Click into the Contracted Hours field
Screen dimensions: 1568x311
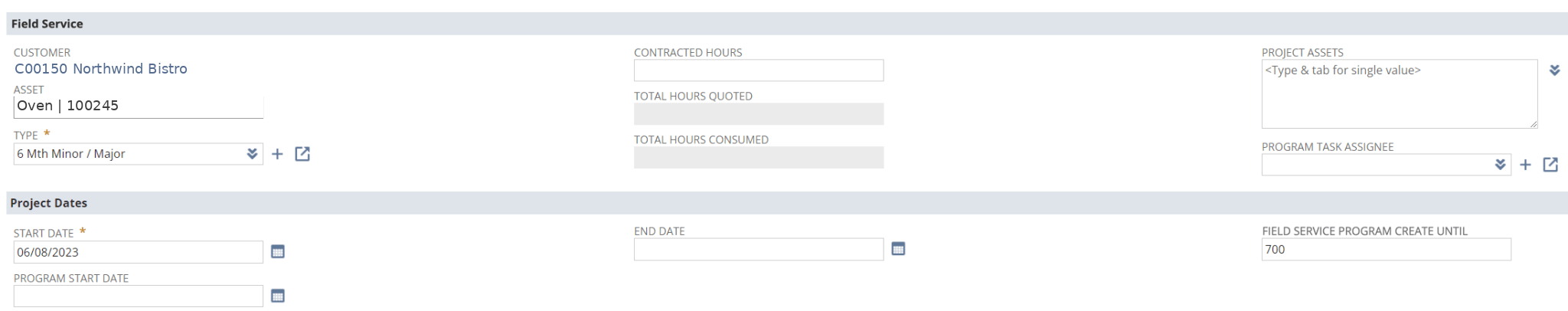[x=758, y=70]
